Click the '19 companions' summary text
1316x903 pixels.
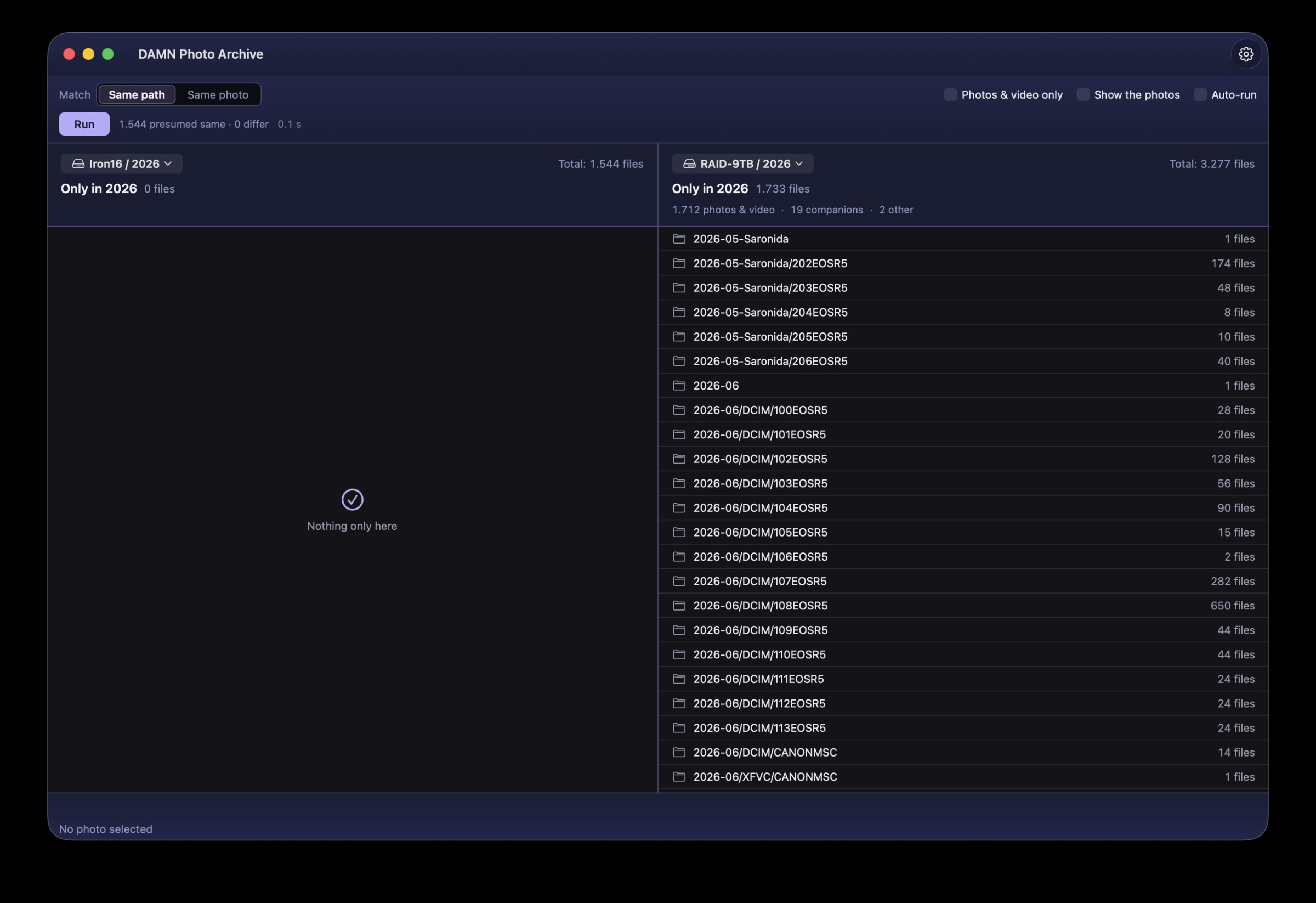coord(827,210)
